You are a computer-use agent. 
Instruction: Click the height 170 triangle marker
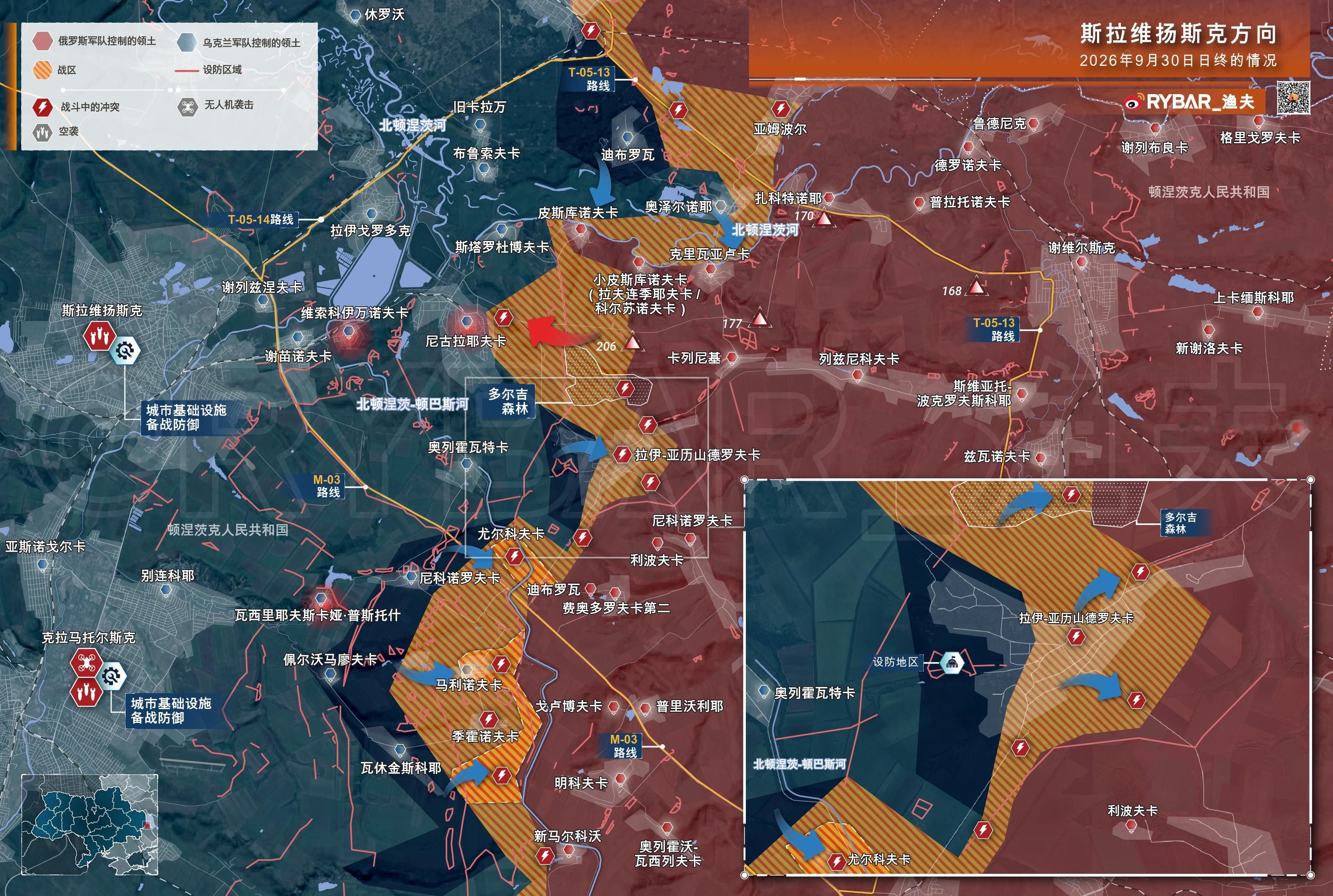point(823,219)
